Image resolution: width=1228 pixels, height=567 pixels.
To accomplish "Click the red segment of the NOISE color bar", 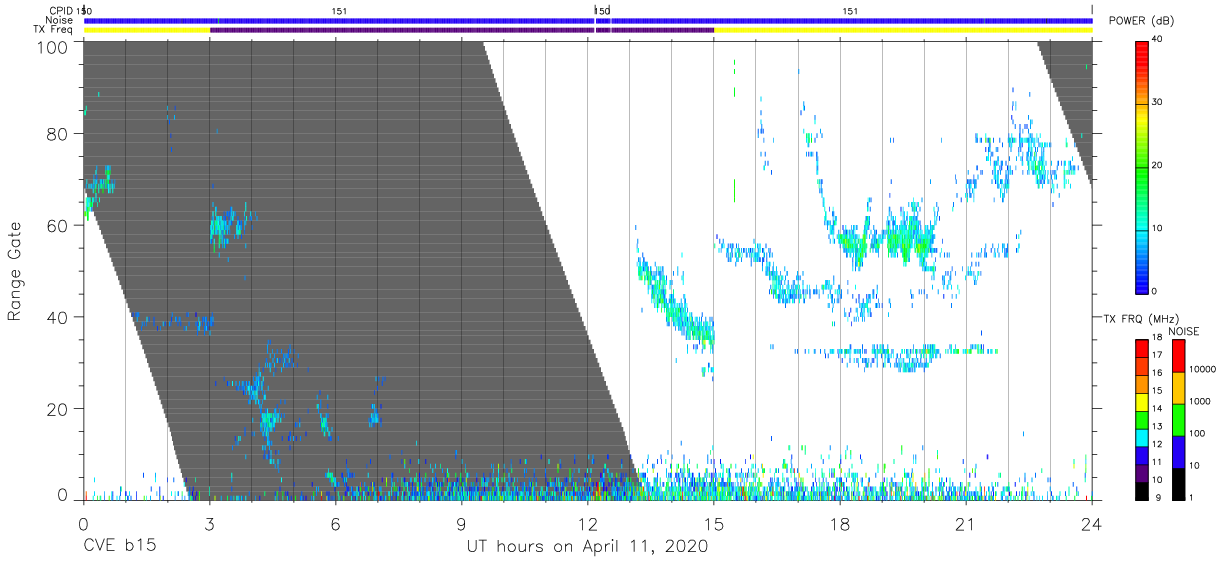I will [1178, 356].
